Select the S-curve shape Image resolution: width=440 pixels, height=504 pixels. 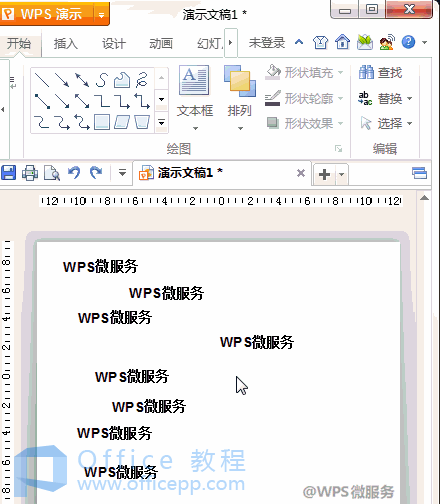pyautogui.click(x=102, y=80)
